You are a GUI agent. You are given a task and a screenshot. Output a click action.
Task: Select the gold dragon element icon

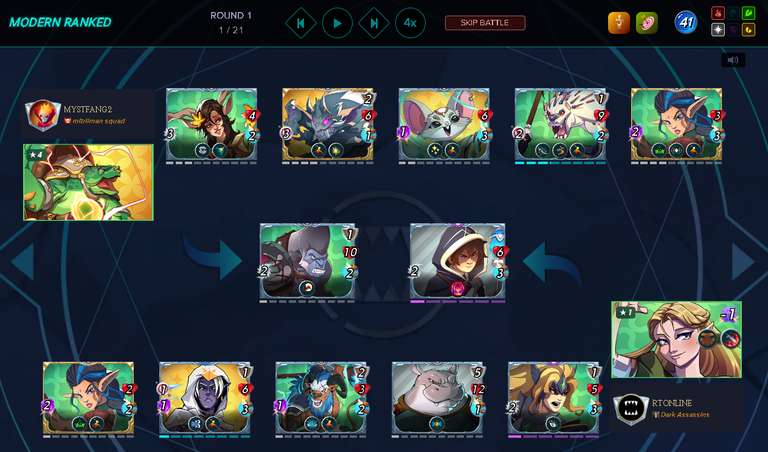click(748, 30)
